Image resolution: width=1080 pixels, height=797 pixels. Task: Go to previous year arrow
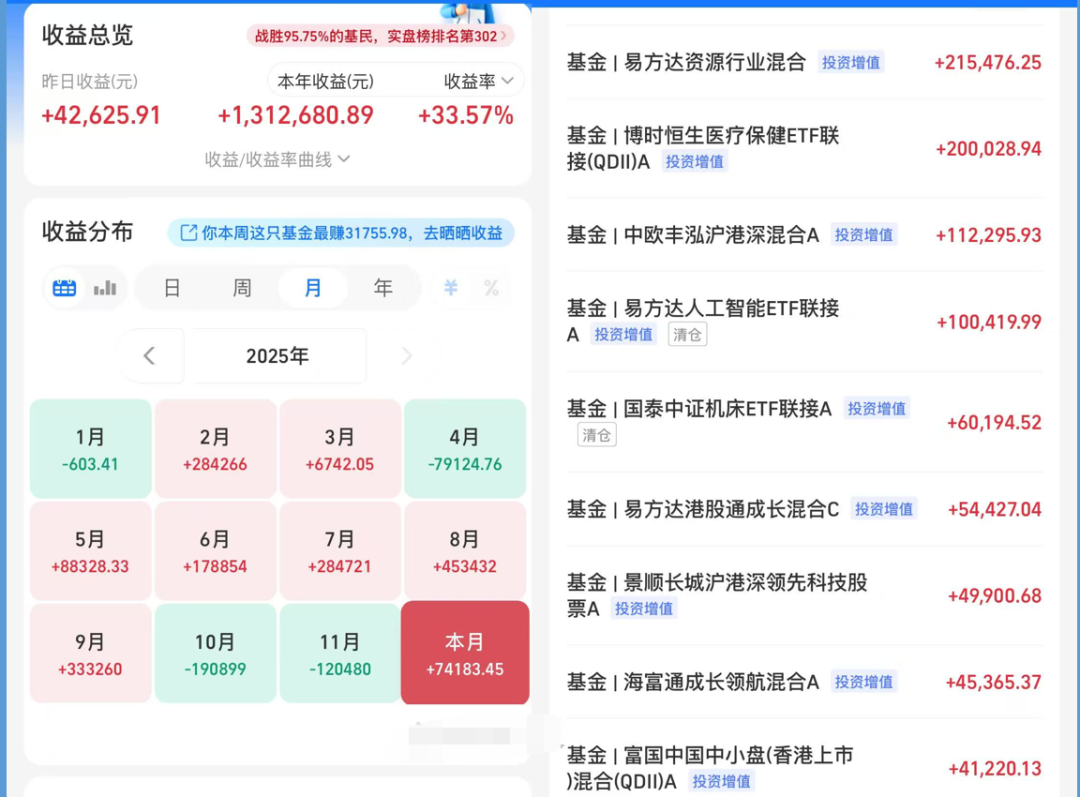149,355
